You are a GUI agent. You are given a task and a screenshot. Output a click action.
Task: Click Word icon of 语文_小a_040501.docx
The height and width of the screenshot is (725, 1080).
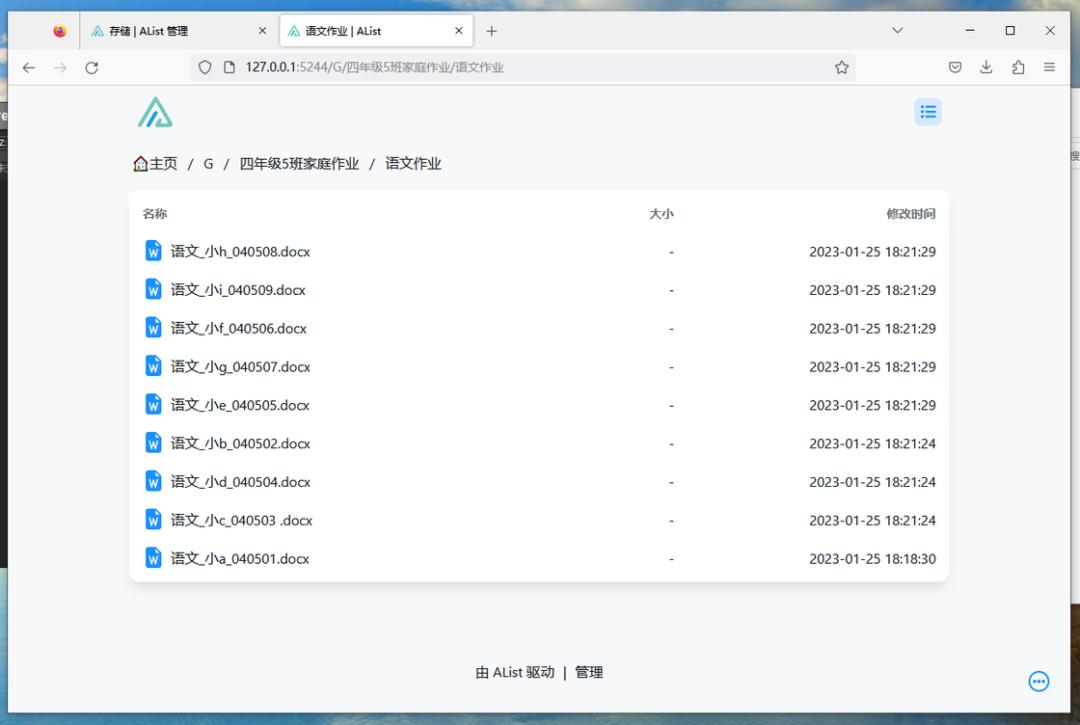pyautogui.click(x=153, y=558)
